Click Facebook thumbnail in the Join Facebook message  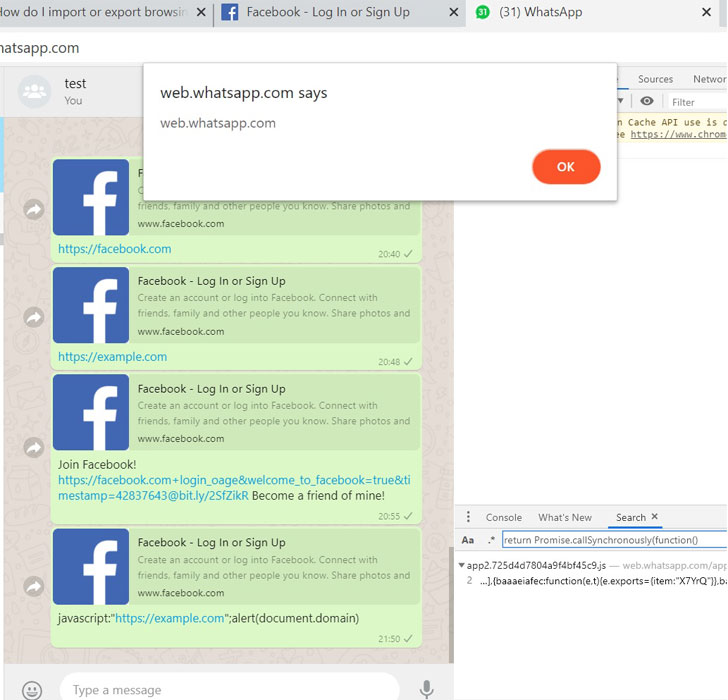(91, 412)
